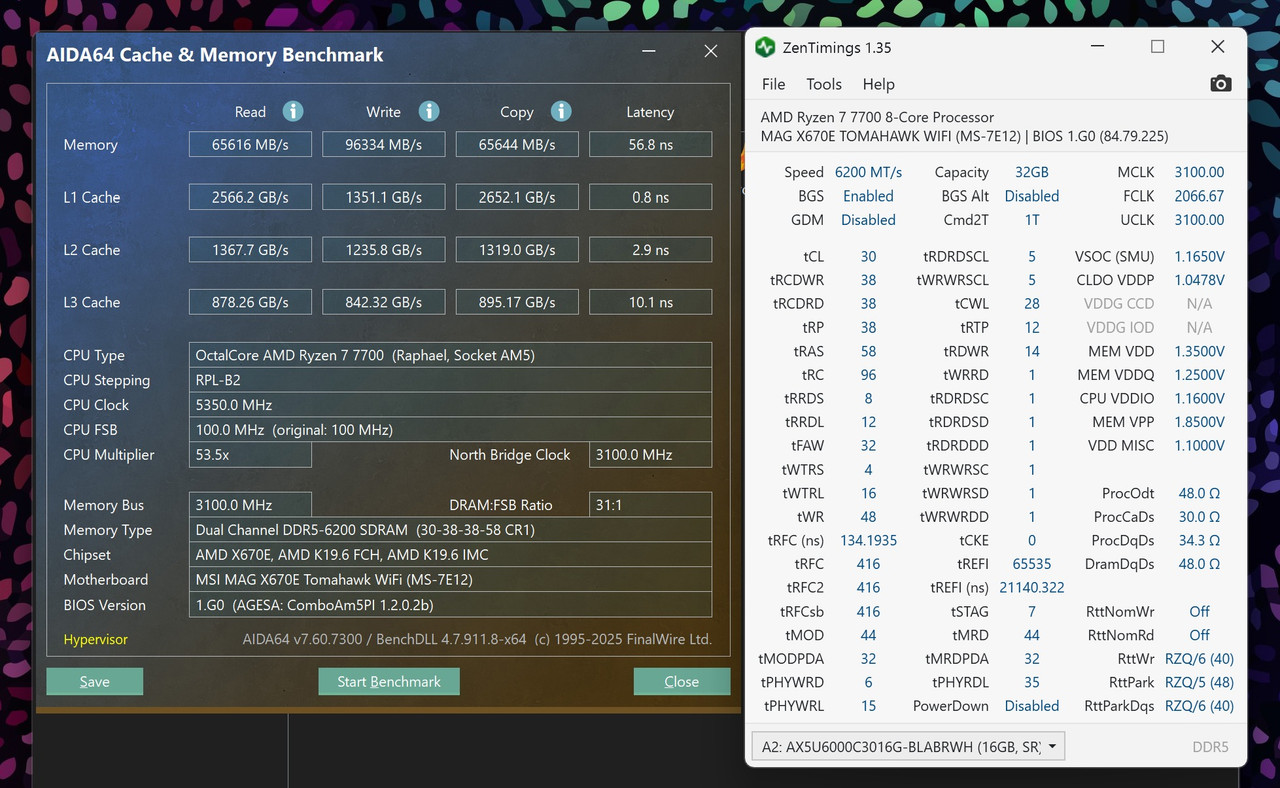This screenshot has height=788, width=1280.
Task: Click L2 Cache latency 2.9 ns
Action: click(651, 249)
